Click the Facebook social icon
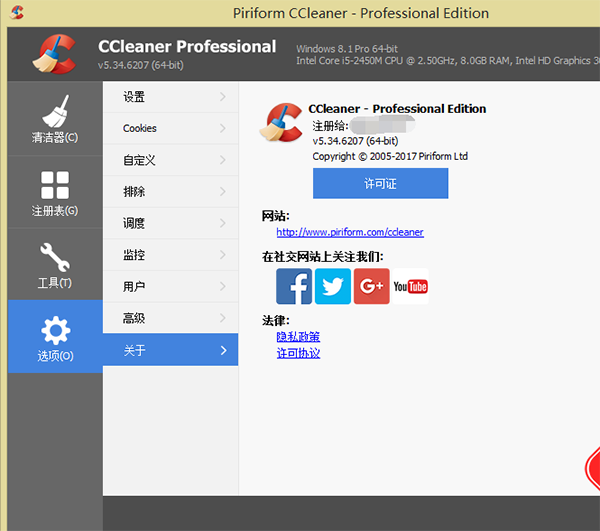 click(x=294, y=286)
